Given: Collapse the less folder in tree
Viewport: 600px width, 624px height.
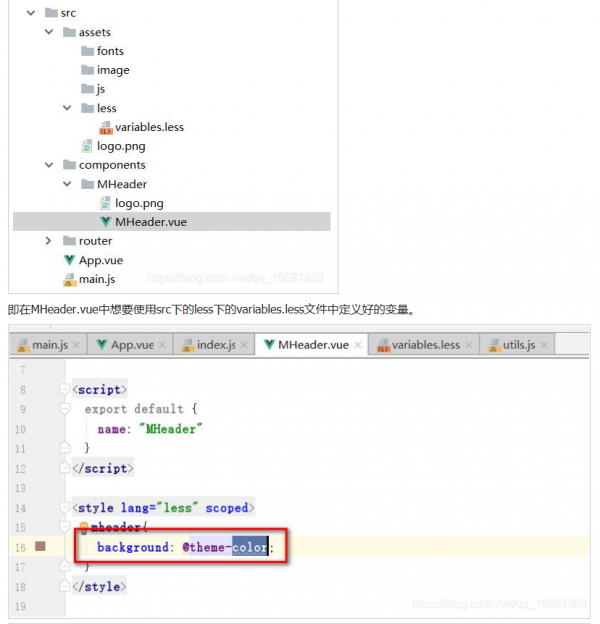Looking at the screenshot, I should [x=66, y=108].
